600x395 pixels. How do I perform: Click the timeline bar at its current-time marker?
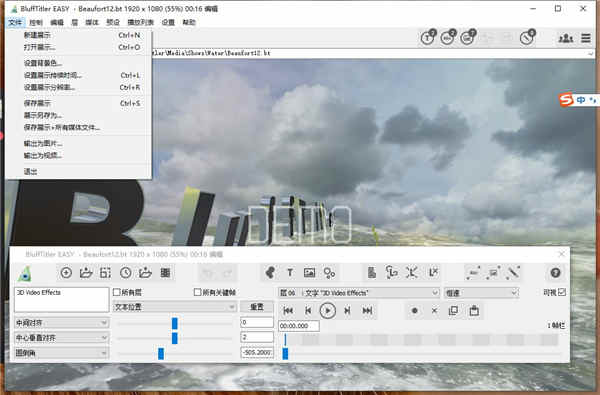pos(285,339)
